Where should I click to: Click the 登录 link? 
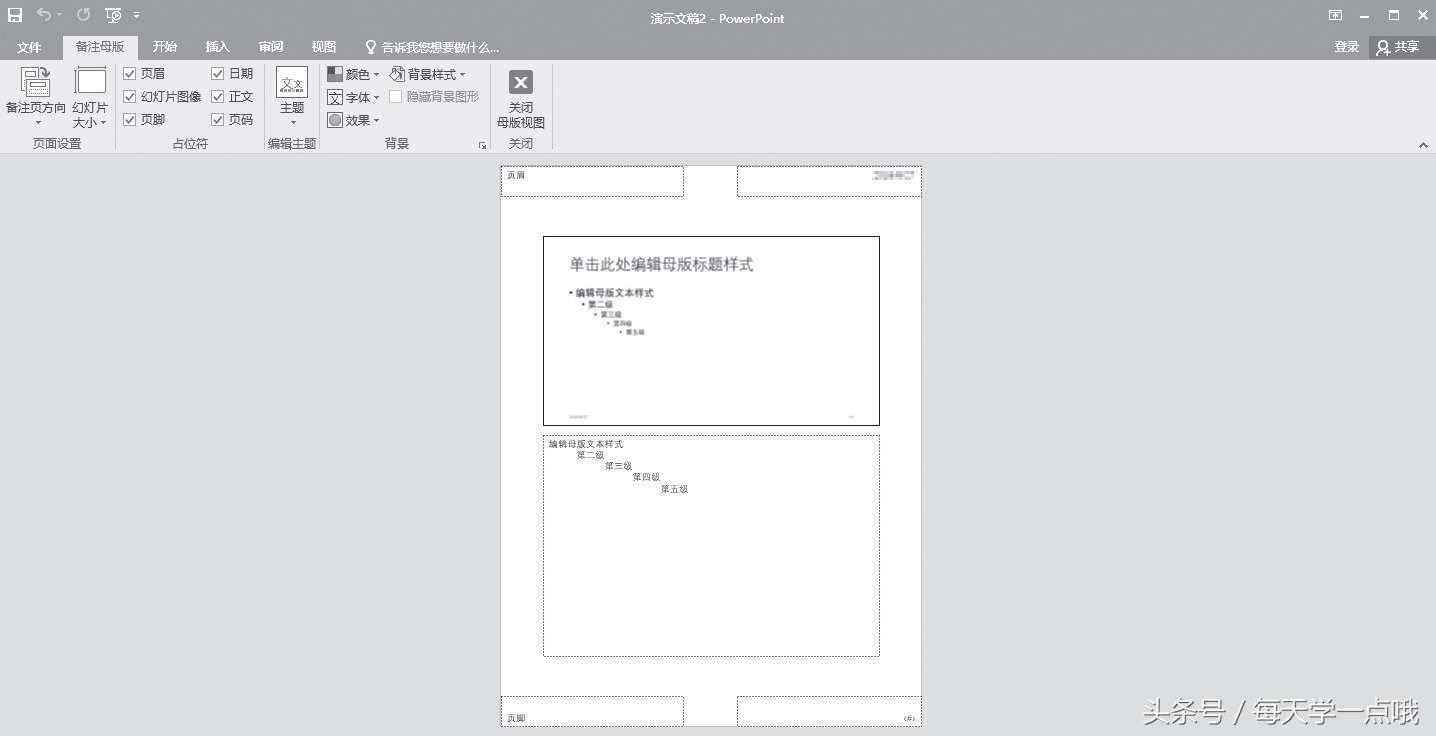1346,46
